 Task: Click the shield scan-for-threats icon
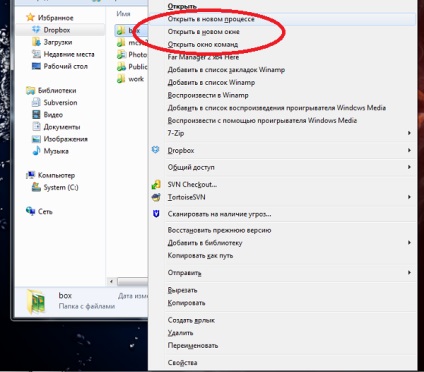[x=156, y=214]
